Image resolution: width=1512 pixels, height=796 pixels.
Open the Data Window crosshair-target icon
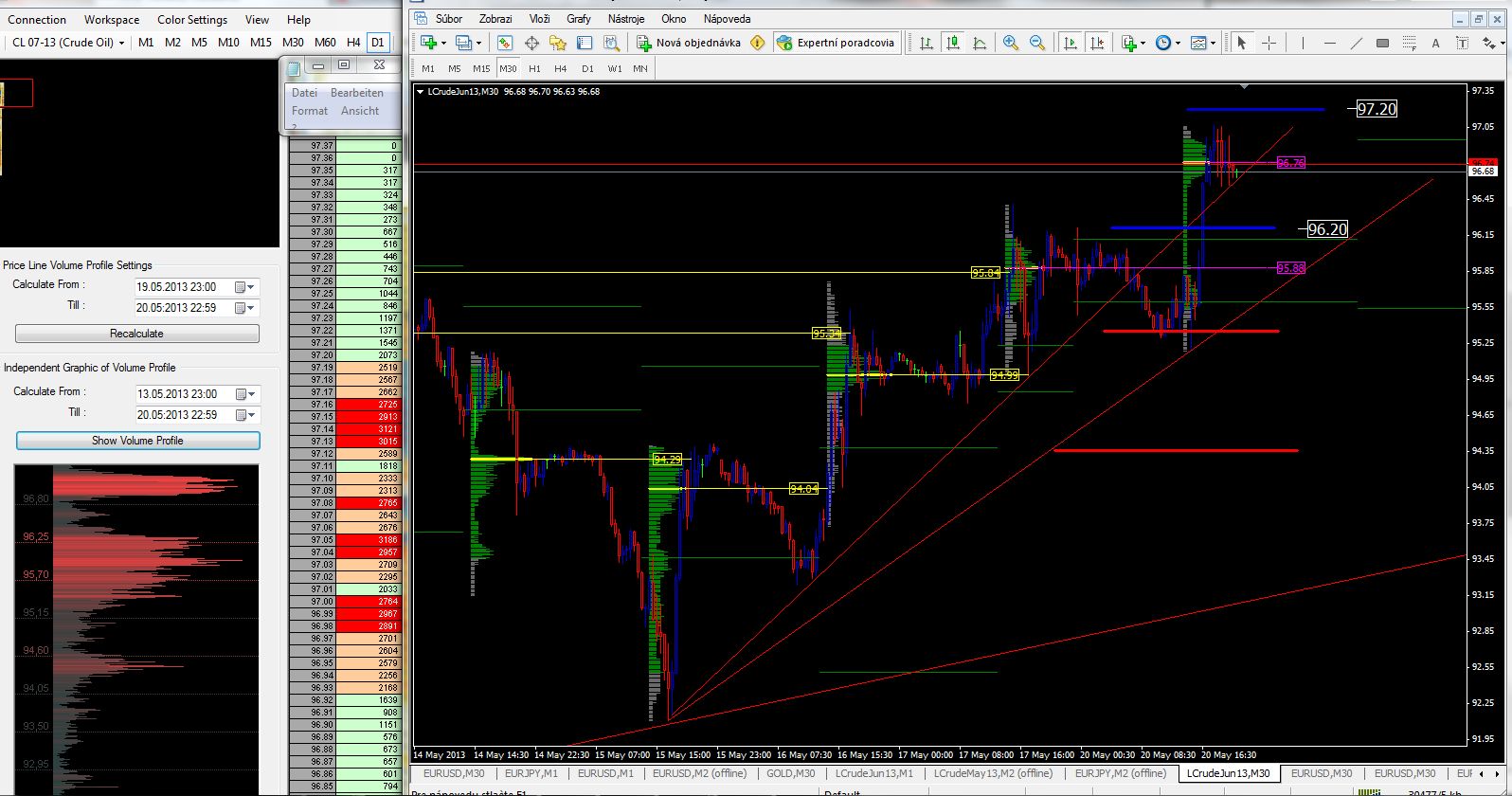[531, 43]
